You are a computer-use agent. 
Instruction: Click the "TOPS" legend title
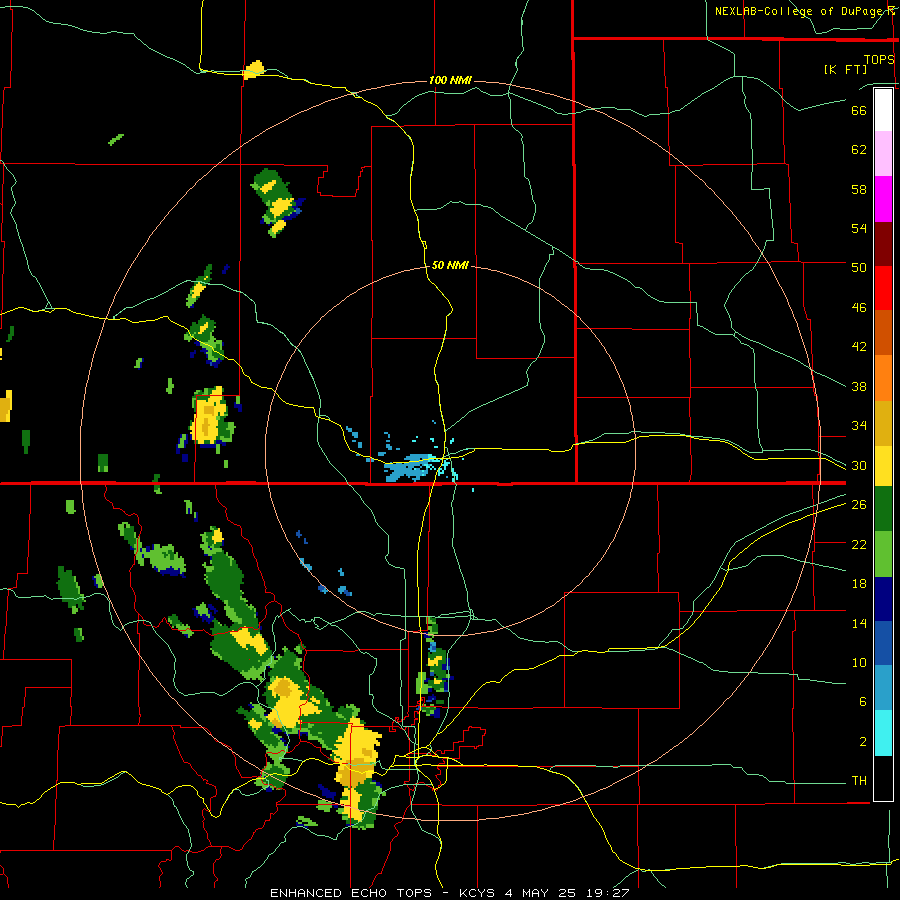point(879,59)
